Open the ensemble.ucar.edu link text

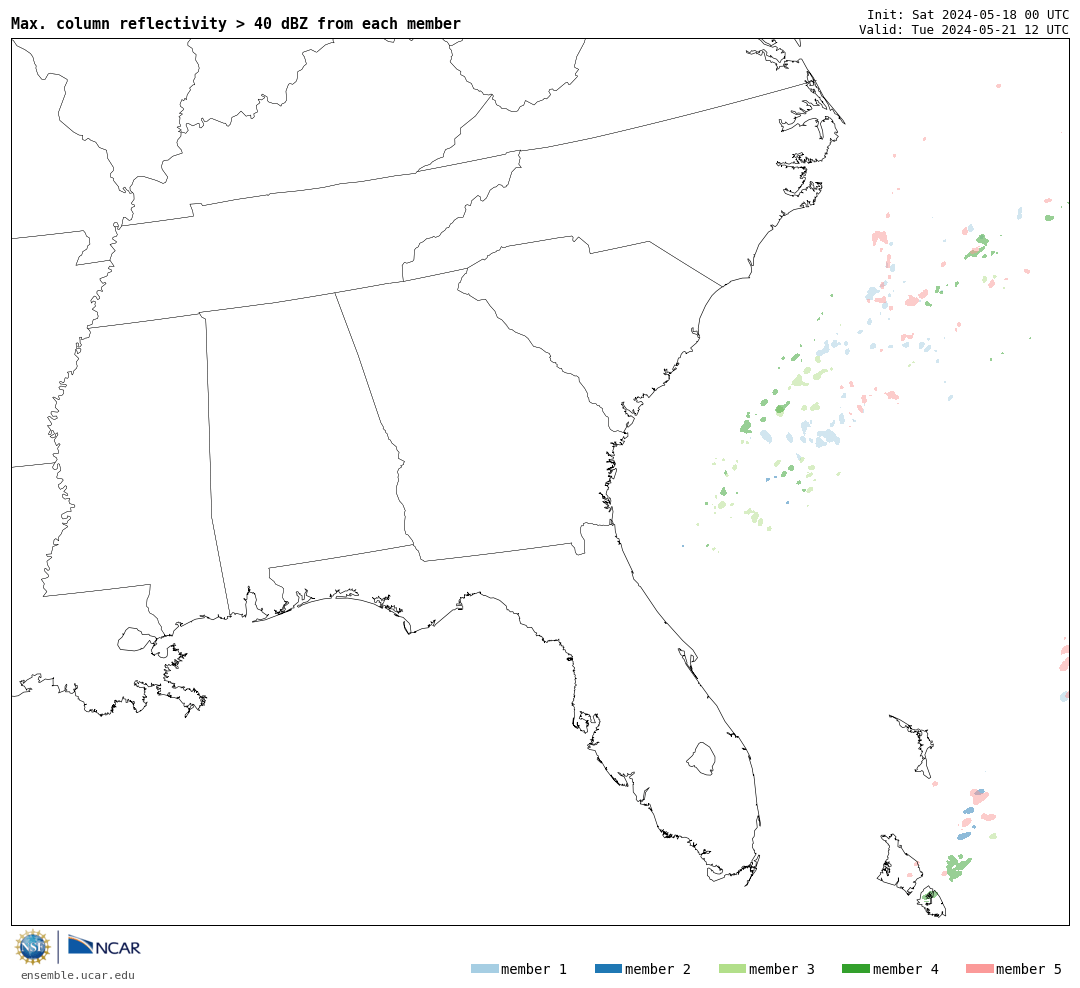click(x=77, y=975)
